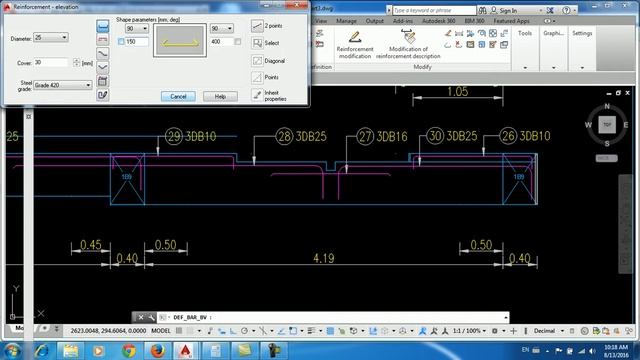Expand the Settings ribbon panel

[x=582, y=68]
